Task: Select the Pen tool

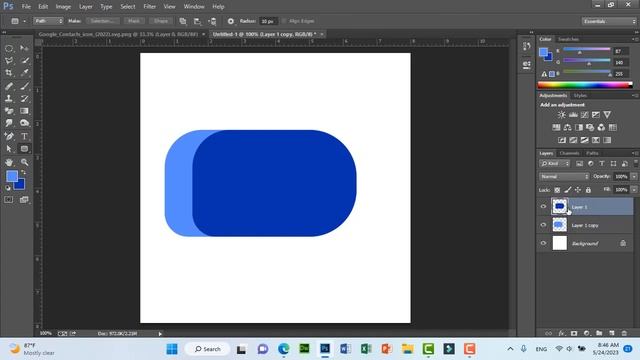Action: (9, 136)
